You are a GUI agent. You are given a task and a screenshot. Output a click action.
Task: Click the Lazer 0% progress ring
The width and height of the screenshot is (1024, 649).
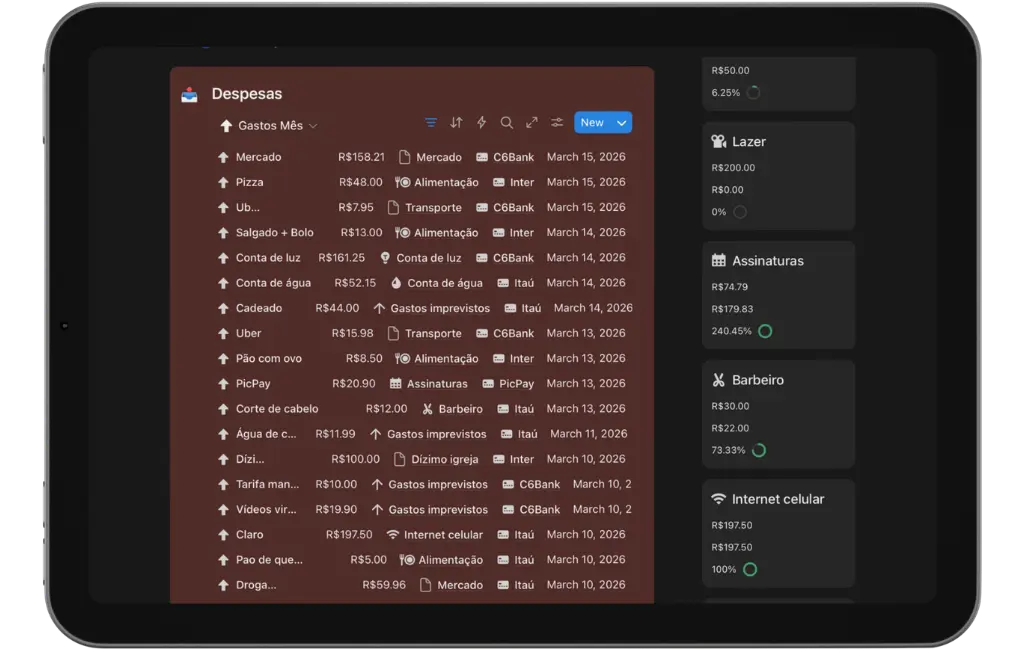[x=740, y=212]
